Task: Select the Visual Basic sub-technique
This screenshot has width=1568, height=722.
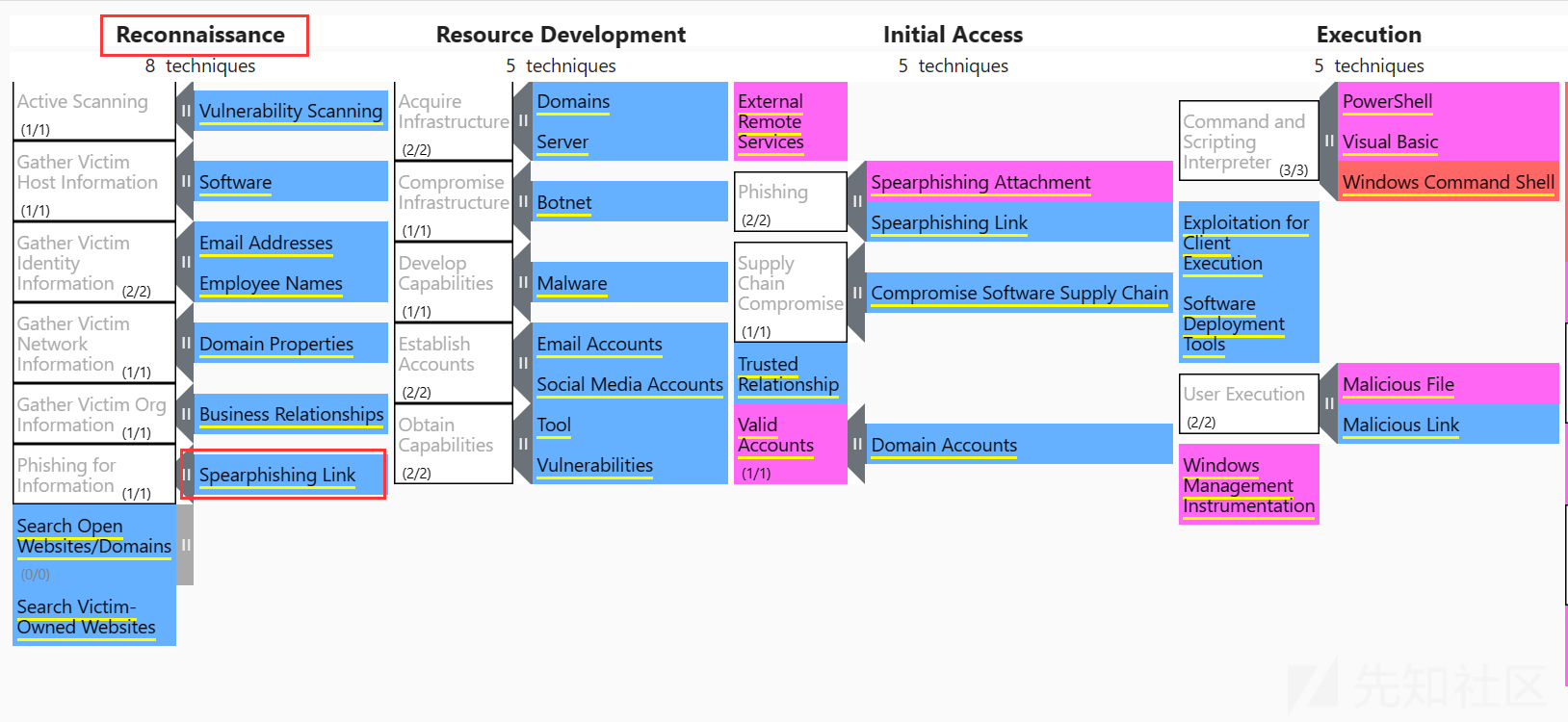Action: pos(1449,142)
